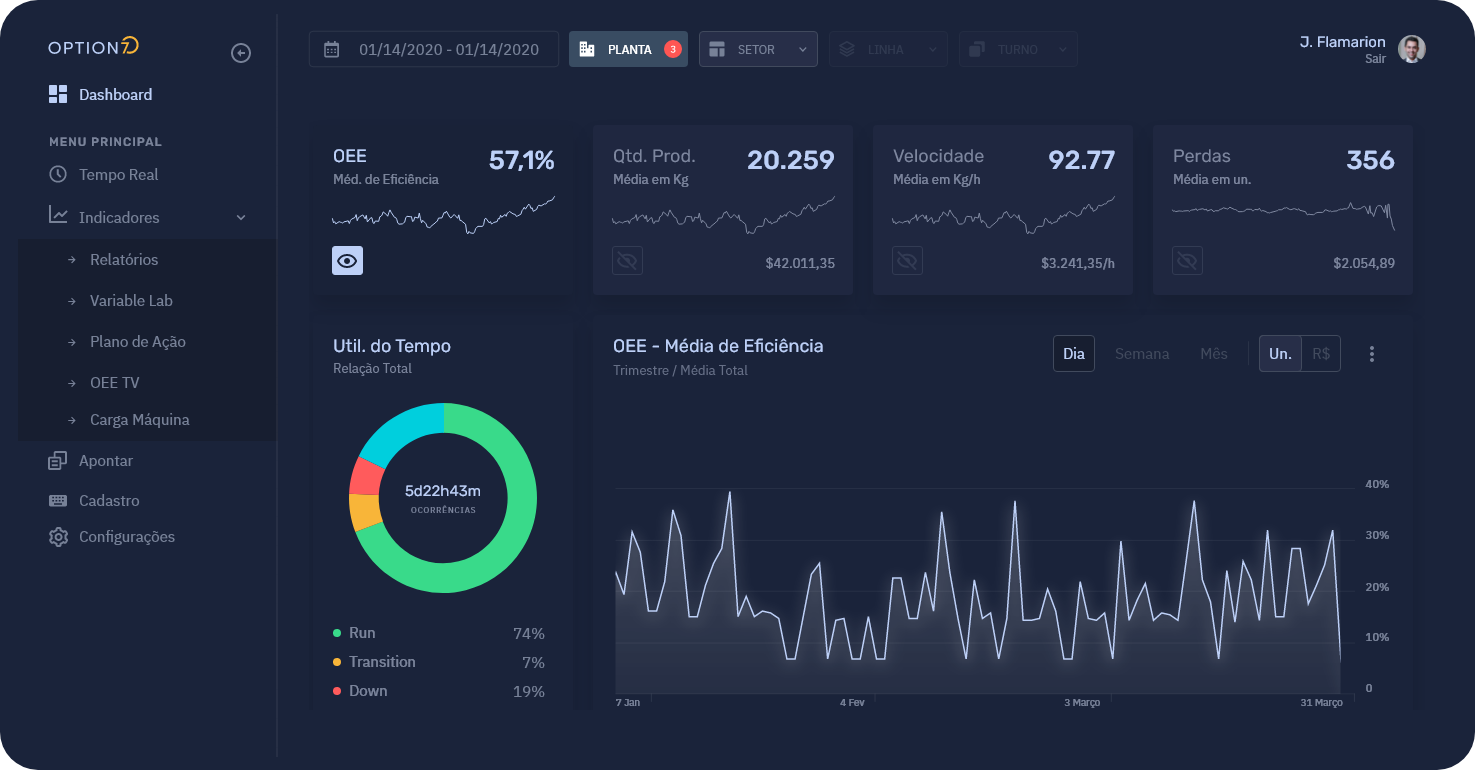Open Relatórios in the sidebar
This screenshot has width=1475, height=770.
click(x=124, y=260)
